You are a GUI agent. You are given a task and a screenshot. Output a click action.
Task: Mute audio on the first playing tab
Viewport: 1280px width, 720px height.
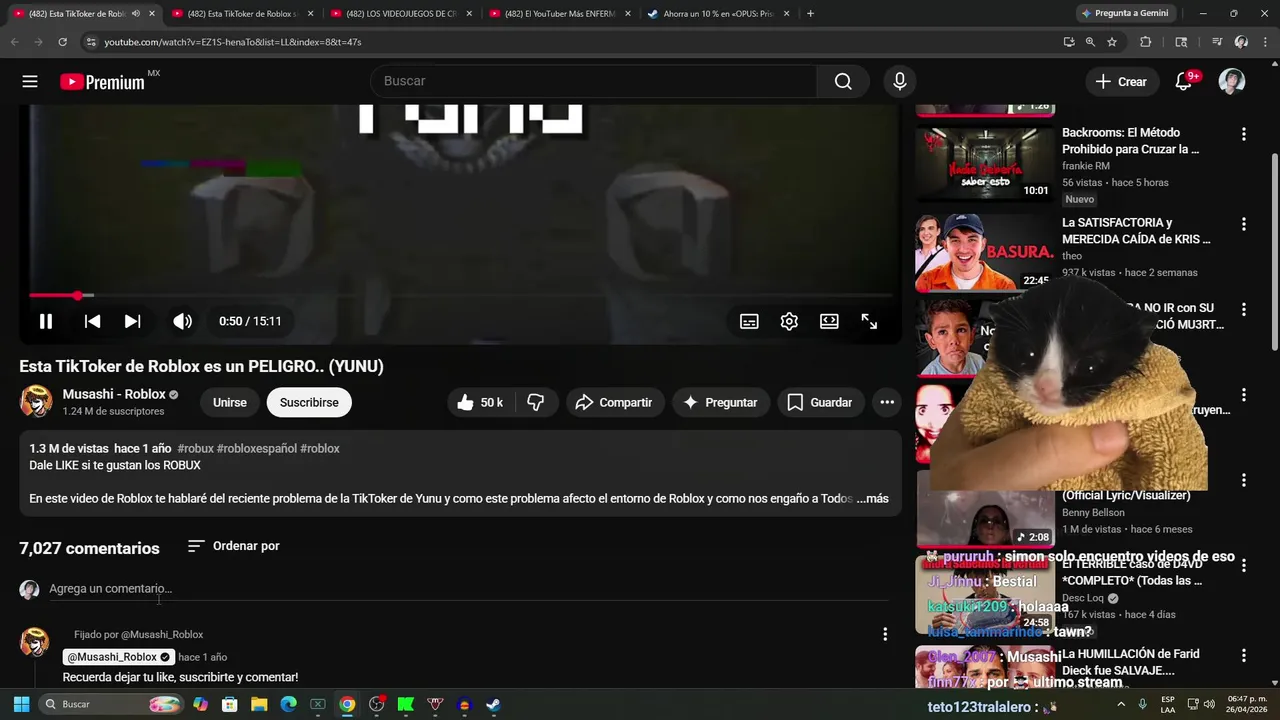click(136, 14)
